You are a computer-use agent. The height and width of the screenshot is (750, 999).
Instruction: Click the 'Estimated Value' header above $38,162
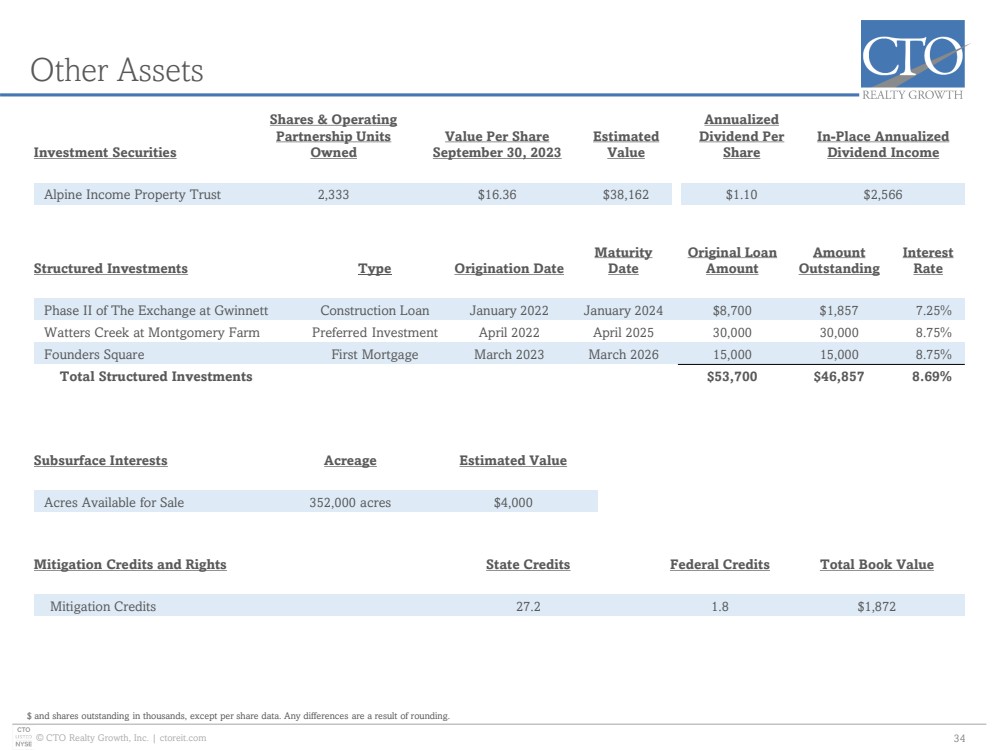[626, 144]
